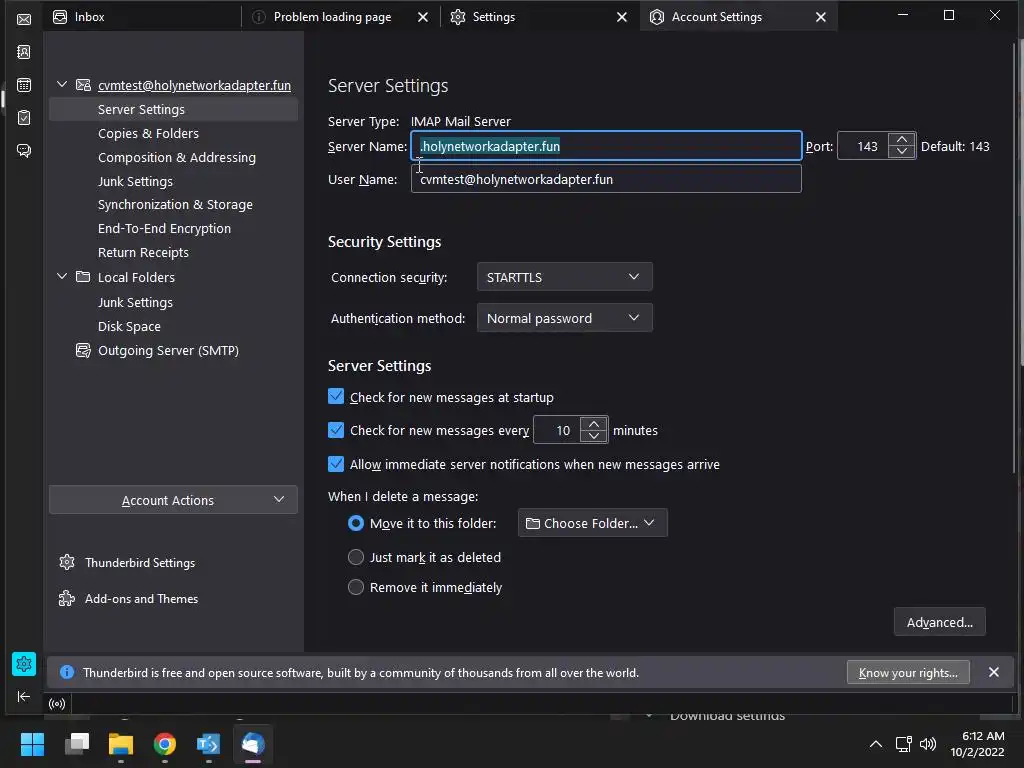This screenshot has height=768, width=1024.
Task: Select Remove it immediately option
Action: (x=356, y=587)
